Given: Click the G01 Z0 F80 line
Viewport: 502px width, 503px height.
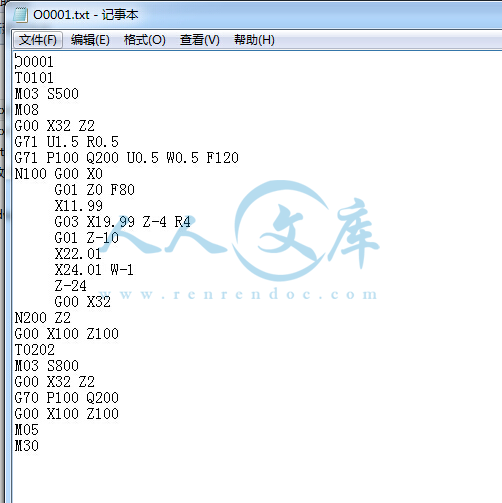Looking at the screenshot, I should point(94,190).
